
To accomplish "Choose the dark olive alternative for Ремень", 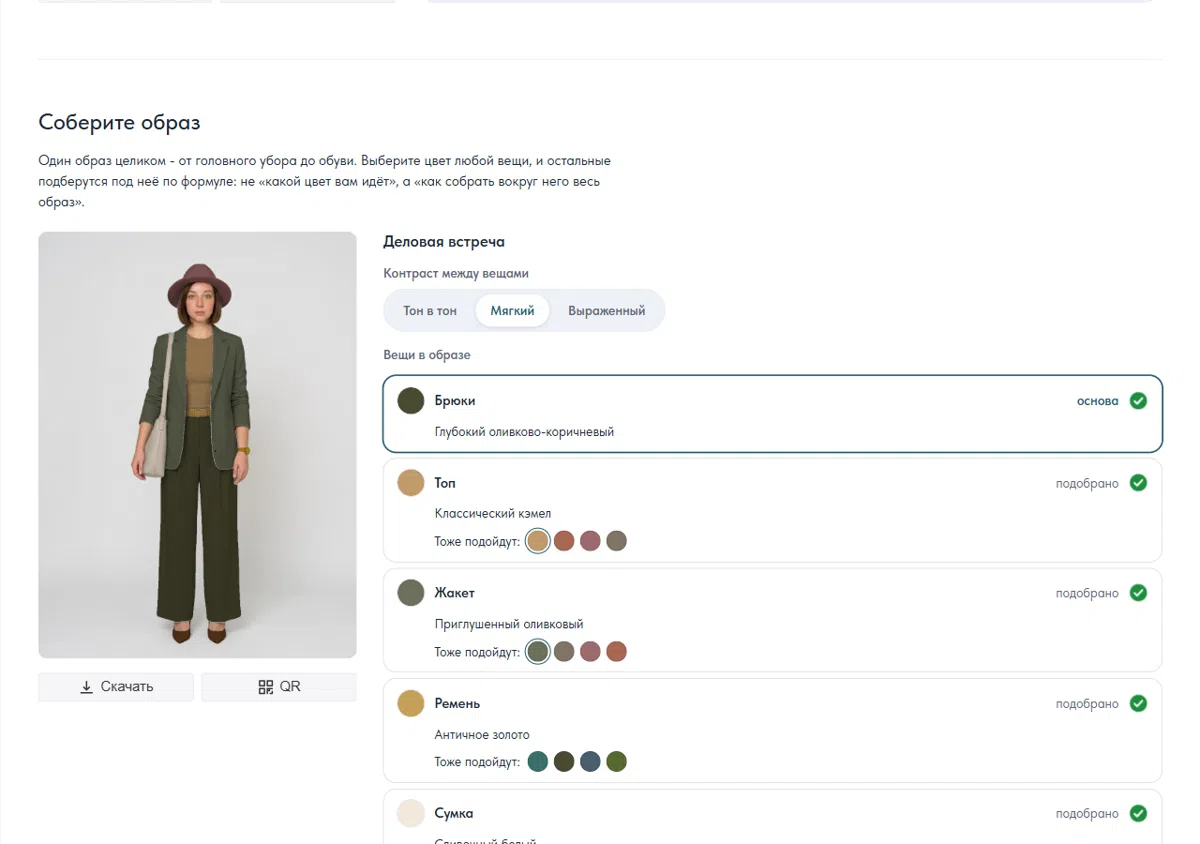I will (x=564, y=762).
